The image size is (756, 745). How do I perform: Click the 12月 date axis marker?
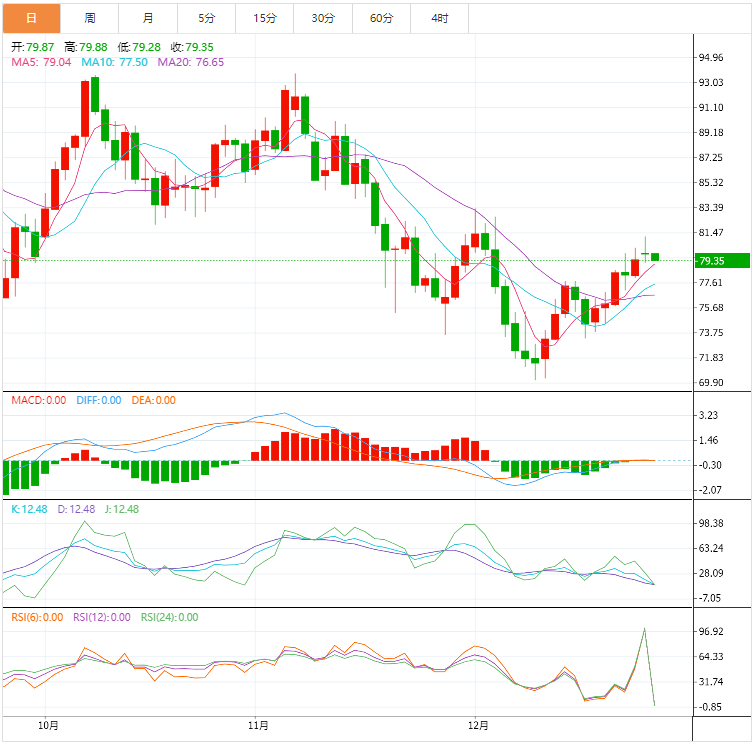click(480, 724)
